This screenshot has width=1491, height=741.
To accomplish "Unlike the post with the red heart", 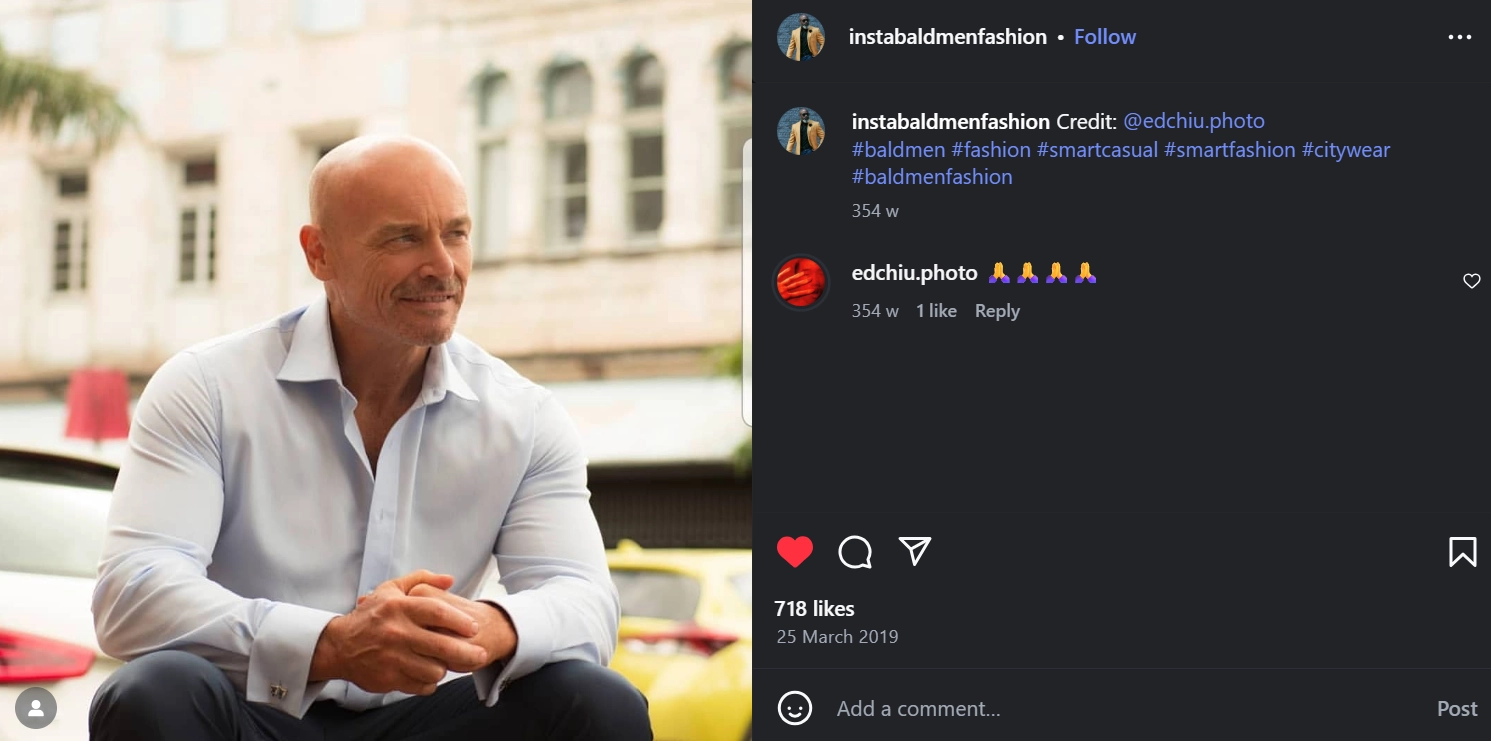I will tap(795, 552).
